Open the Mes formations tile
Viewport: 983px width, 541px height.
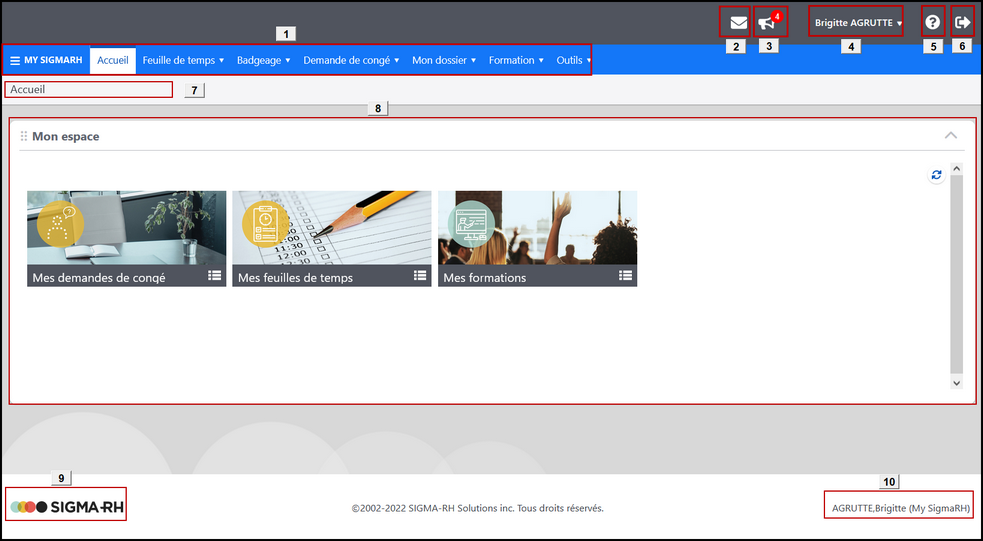(x=537, y=238)
